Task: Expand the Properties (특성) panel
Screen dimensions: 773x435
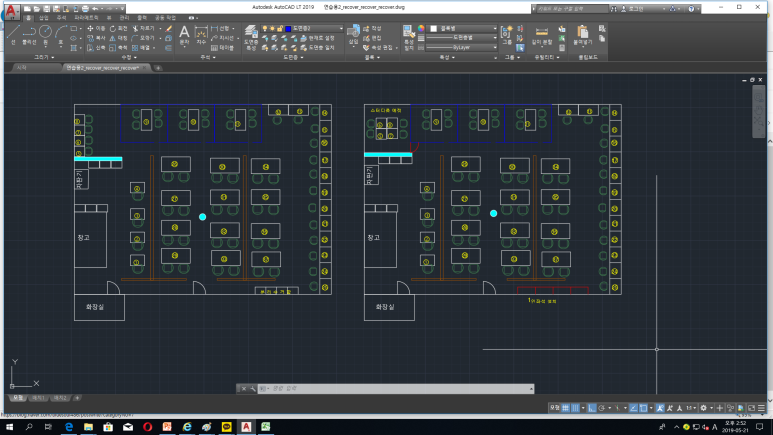Action: (x=447, y=57)
